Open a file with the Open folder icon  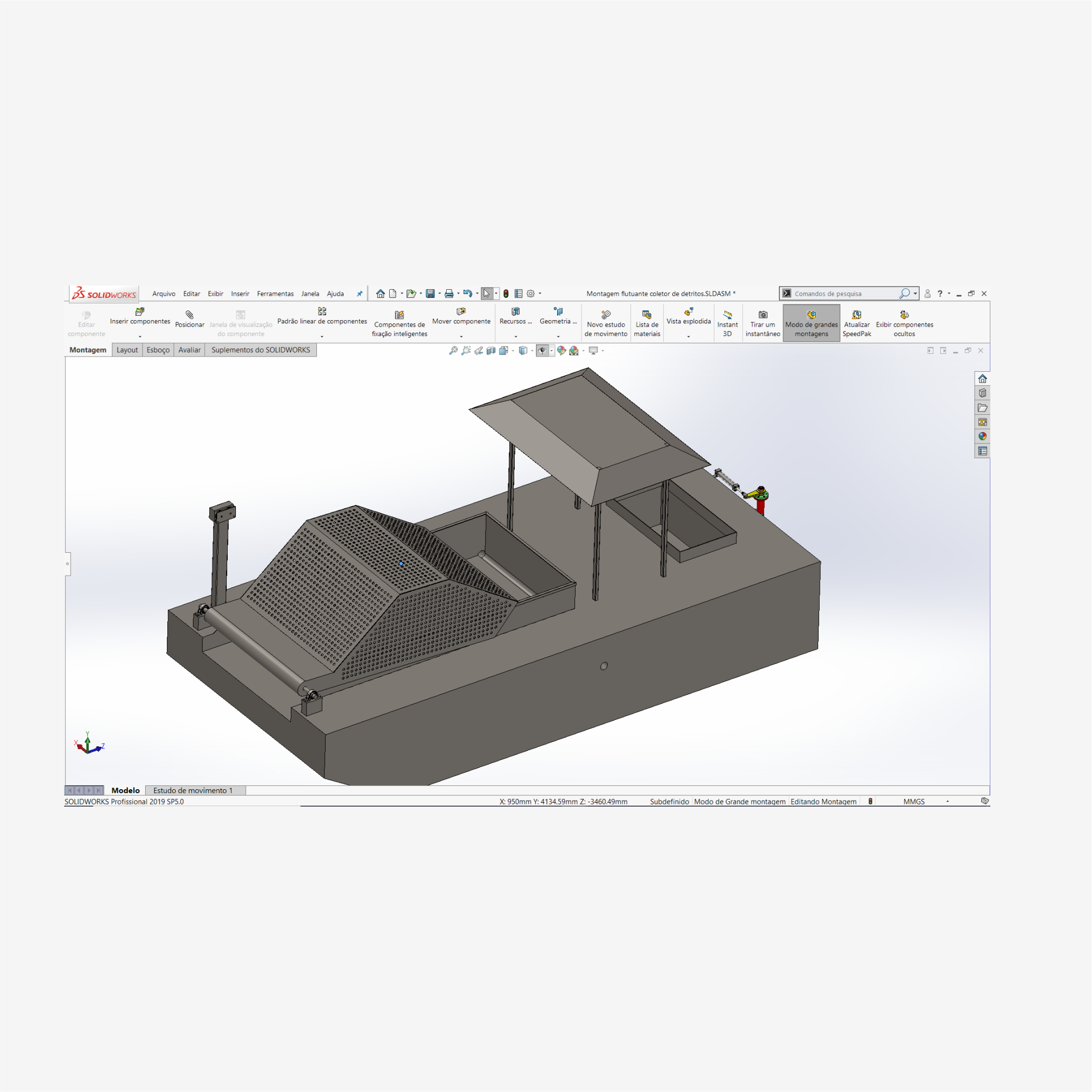pos(411,294)
